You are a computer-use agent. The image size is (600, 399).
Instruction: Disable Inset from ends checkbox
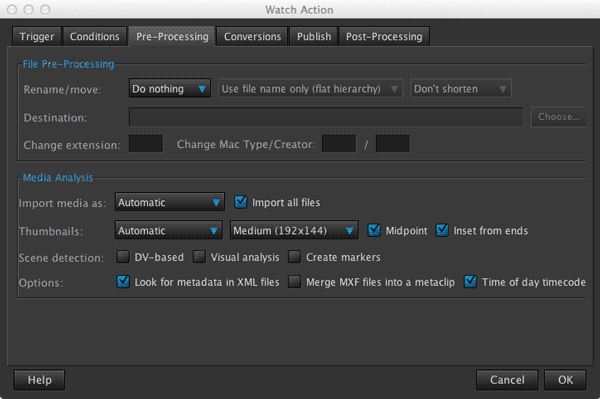click(442, 230)
